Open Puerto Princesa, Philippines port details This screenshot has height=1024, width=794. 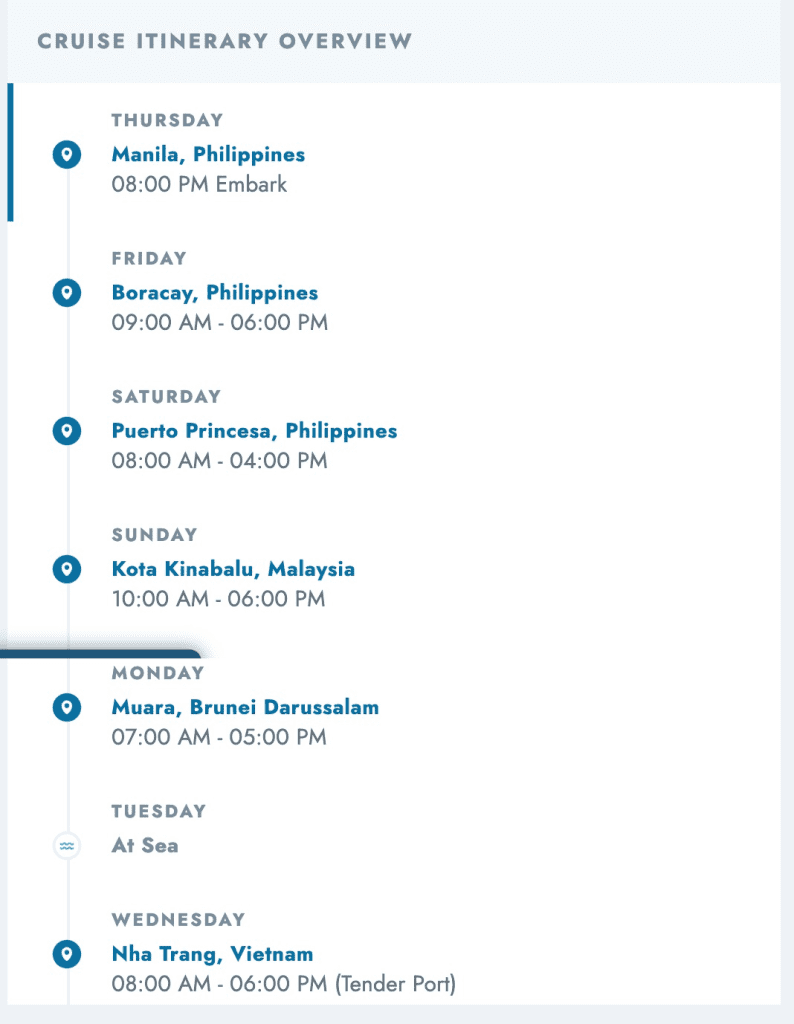coord(254,431)
